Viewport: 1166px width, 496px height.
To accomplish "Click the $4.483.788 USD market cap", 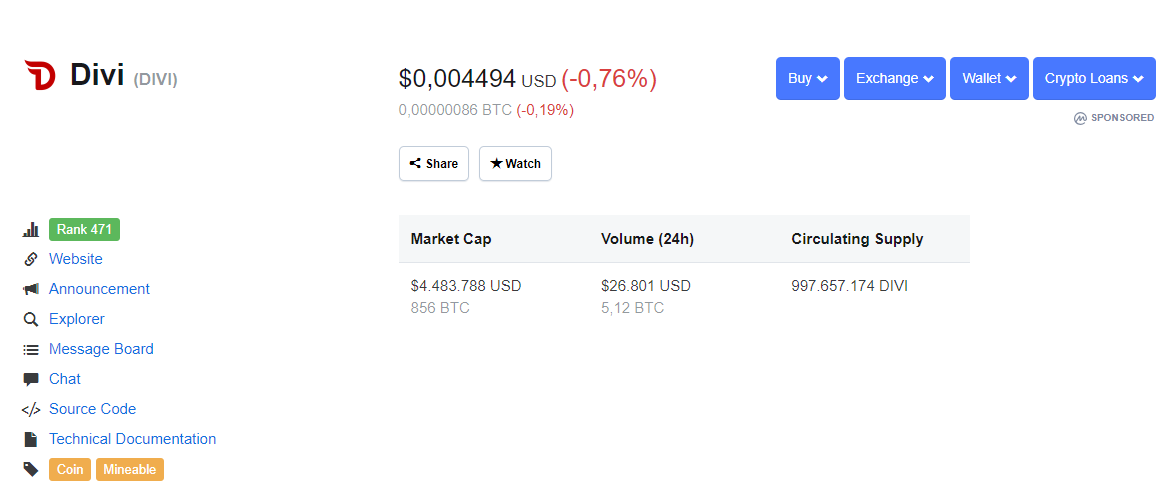I will point(466,286).
